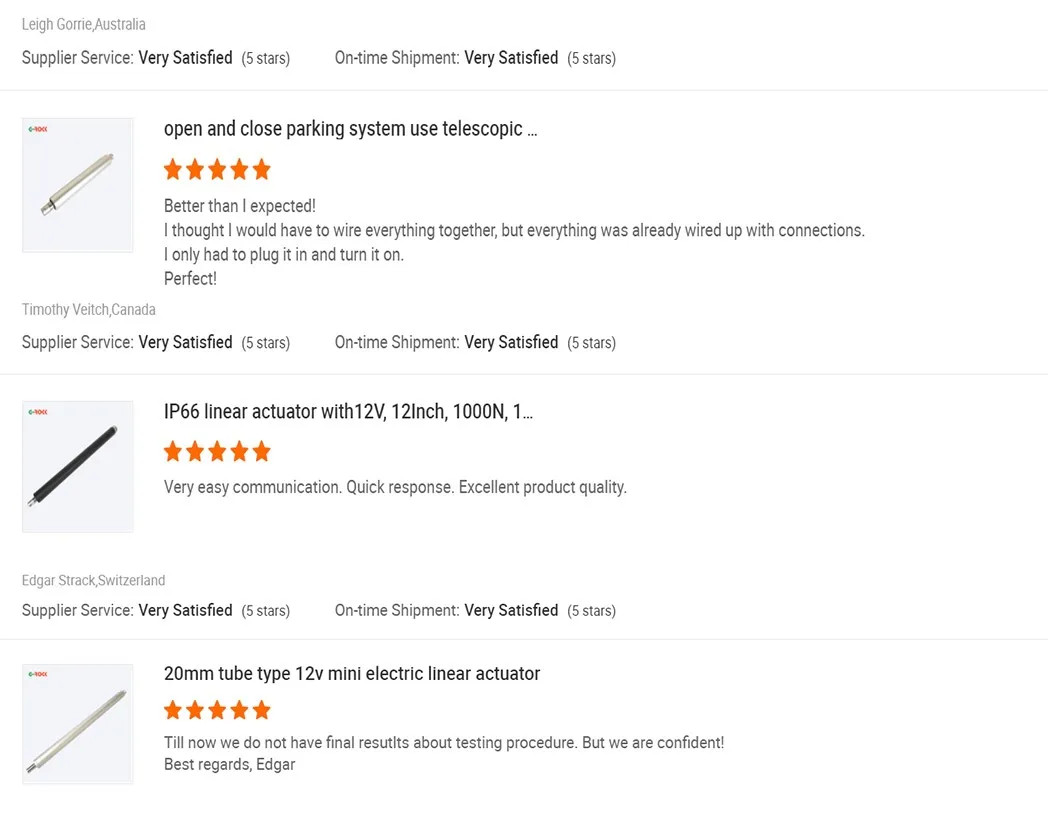The height and width of the screenshot is (822, 1048).
Task: Open "20mm tube type 12v mini" product link
Action: coord(352,674)
